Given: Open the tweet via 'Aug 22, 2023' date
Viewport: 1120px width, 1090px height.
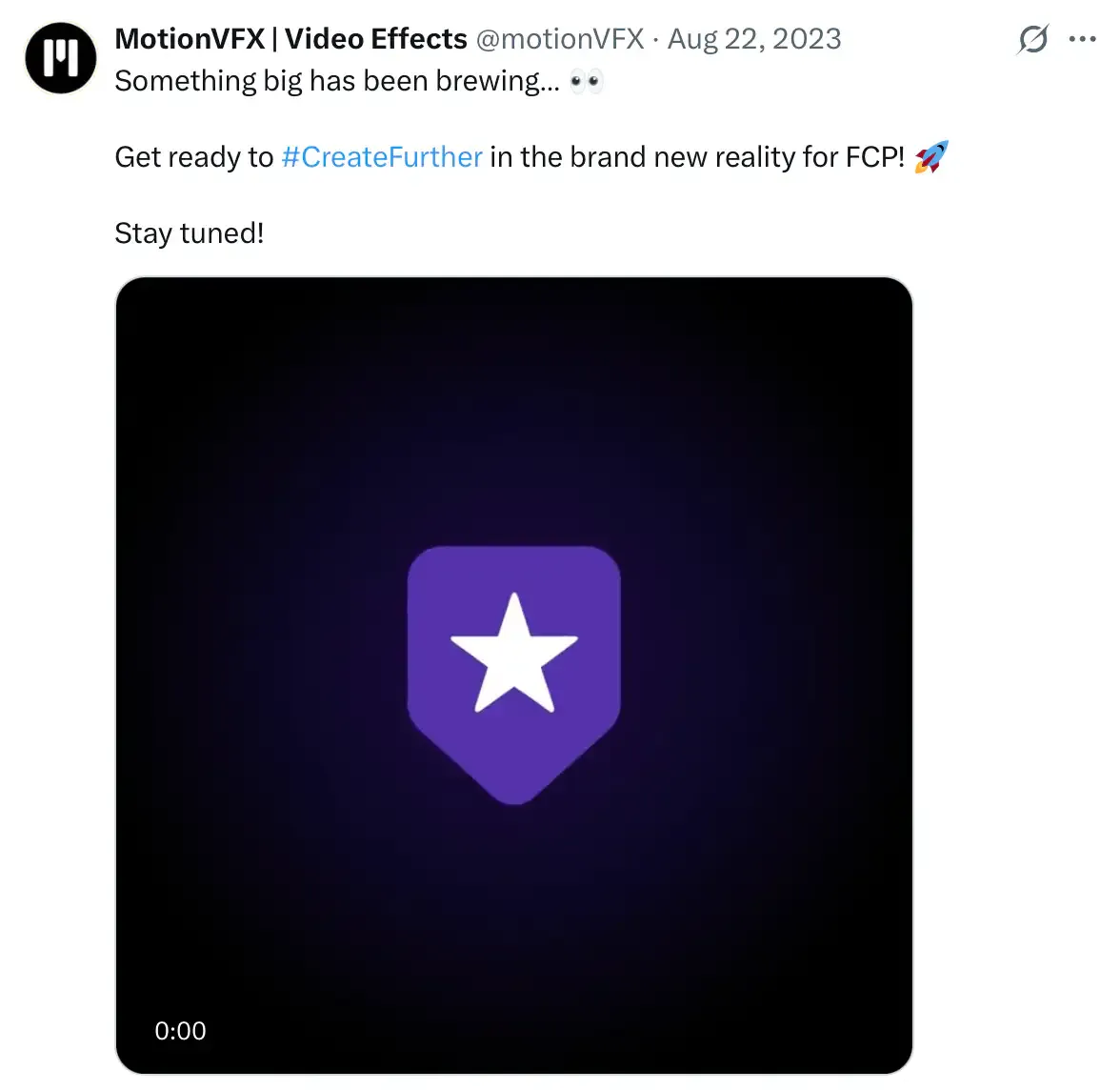Looking at the screenshot, I should pos(754,39).
